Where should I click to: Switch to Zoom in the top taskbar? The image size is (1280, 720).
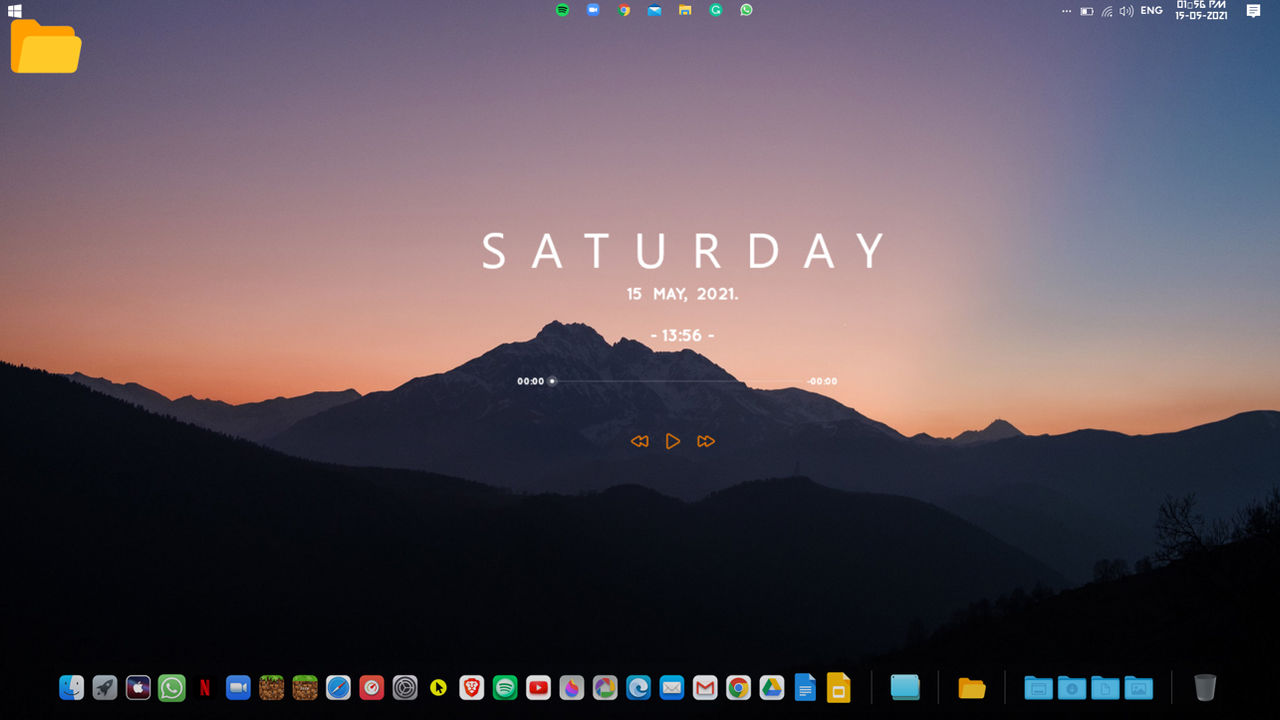[593, 10]
